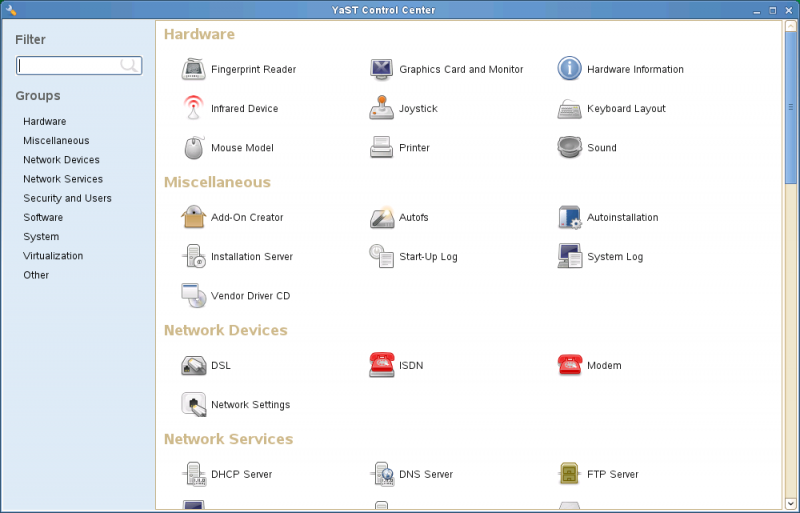Click the "Start-Up Log" label
The image size is (800, 513).
point(428,257)
